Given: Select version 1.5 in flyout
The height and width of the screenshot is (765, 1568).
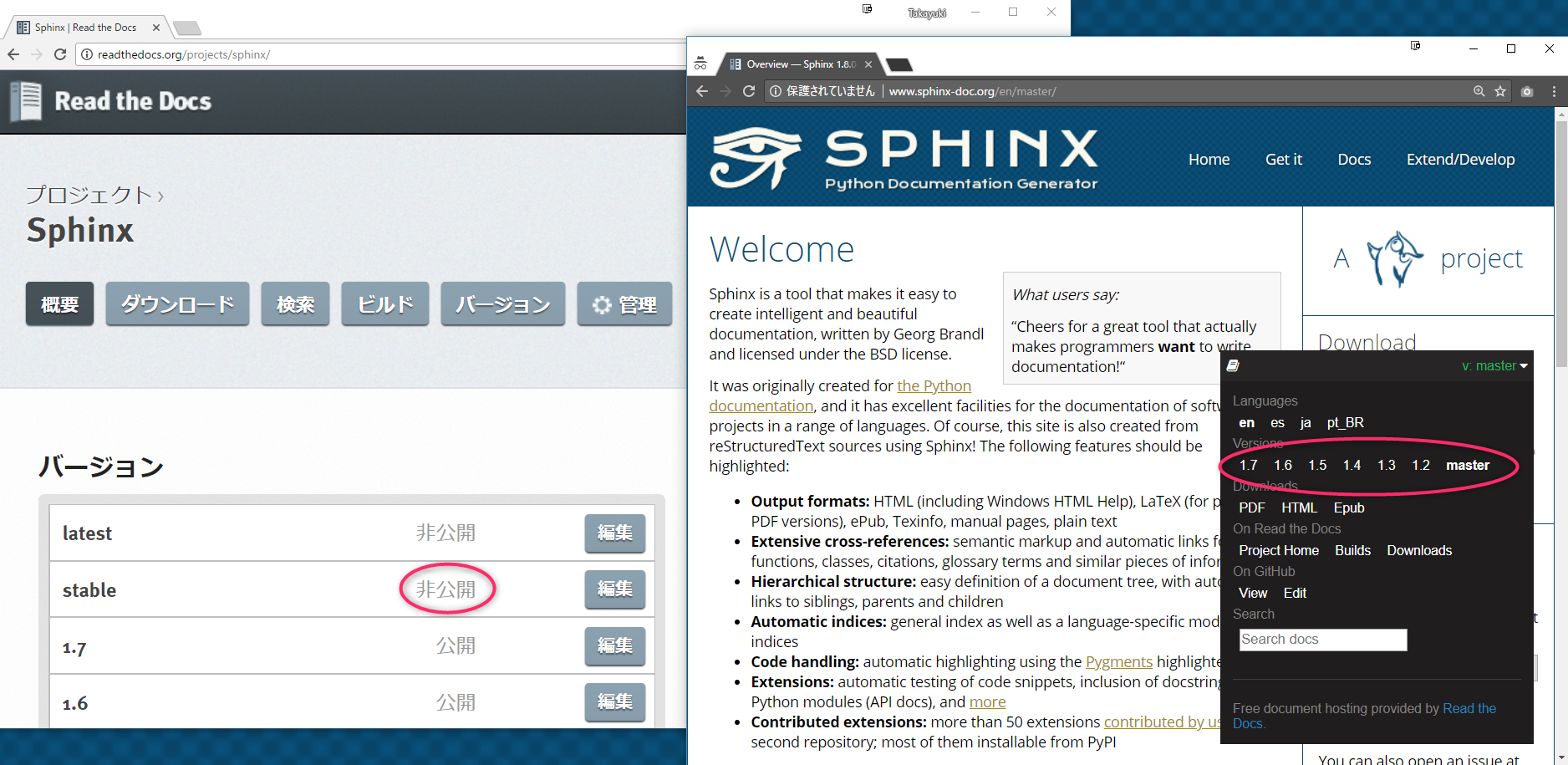Looking at the screenshot, I should (x=1317, y=466).
